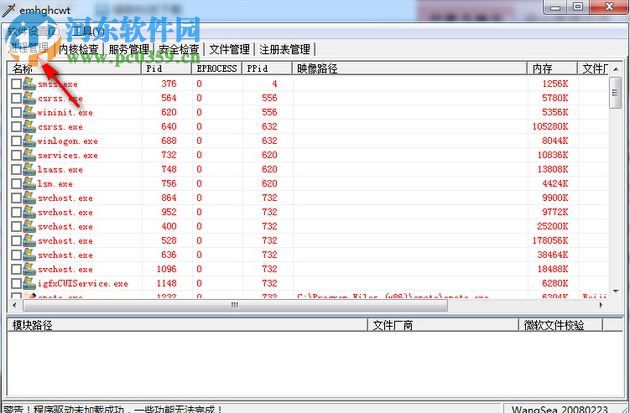Tick the igfxCUIService.exe checkbox
This screenshot has height=413, width=630.
click(x=16, y=284)
